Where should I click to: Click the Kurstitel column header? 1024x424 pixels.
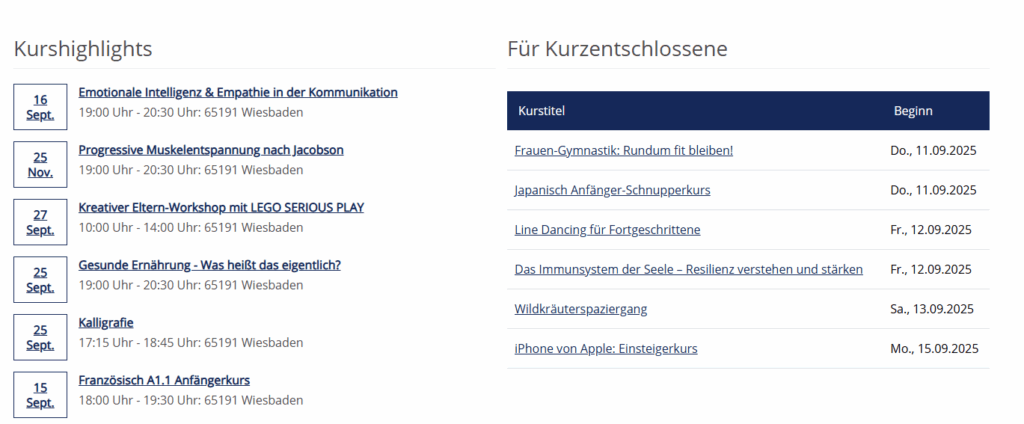[541, 111]
